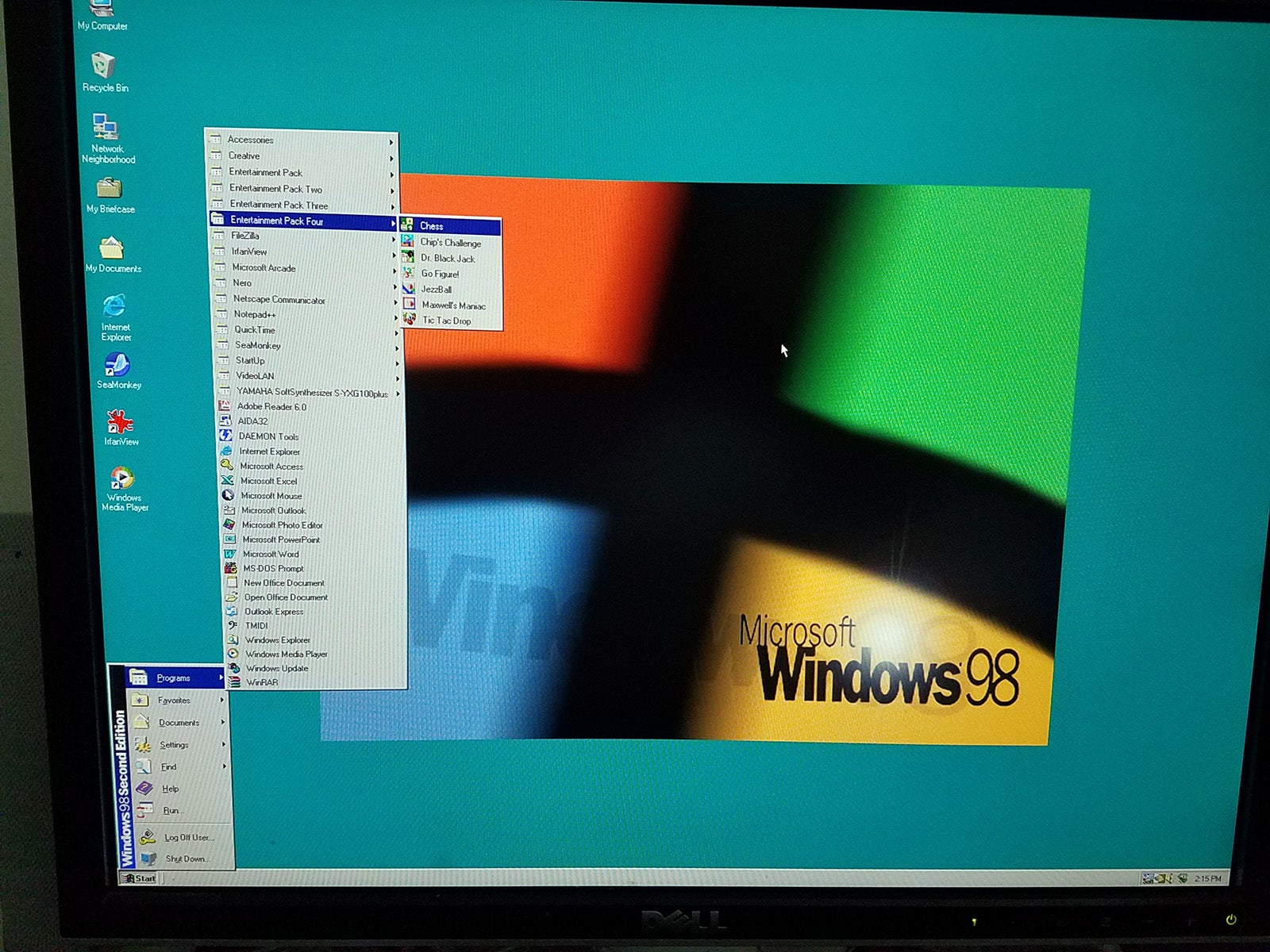Open the Nero program folder
Viewport: 1270px width, 952px height.
click(x=305, y=282)
